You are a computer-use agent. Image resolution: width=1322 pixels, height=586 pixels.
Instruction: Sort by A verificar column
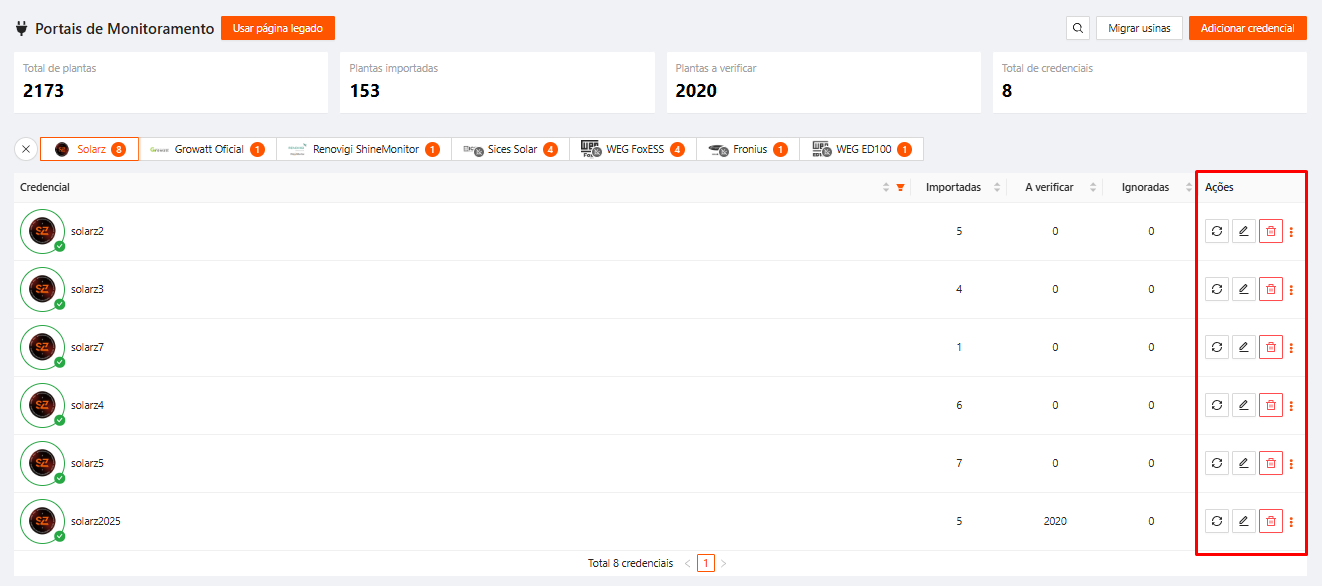[1092, 187]
